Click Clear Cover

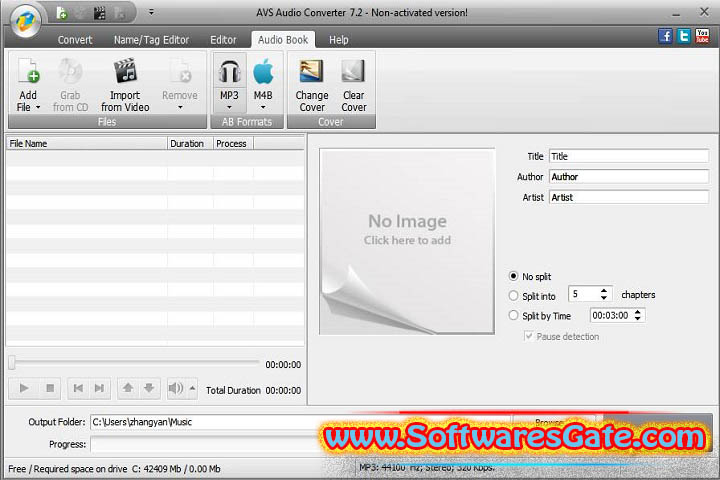354,85
